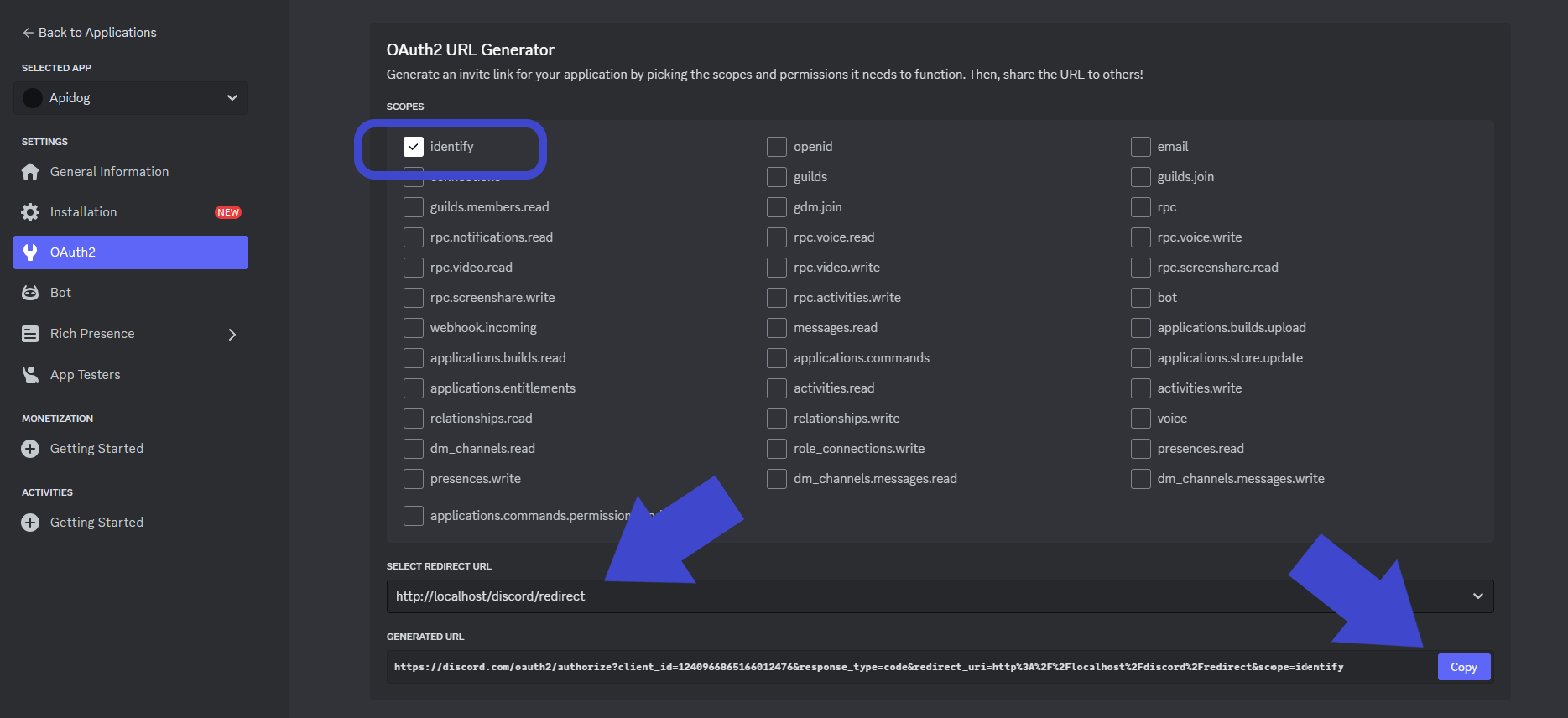Click the generated OAuth2 URL text

coord(868,667)
